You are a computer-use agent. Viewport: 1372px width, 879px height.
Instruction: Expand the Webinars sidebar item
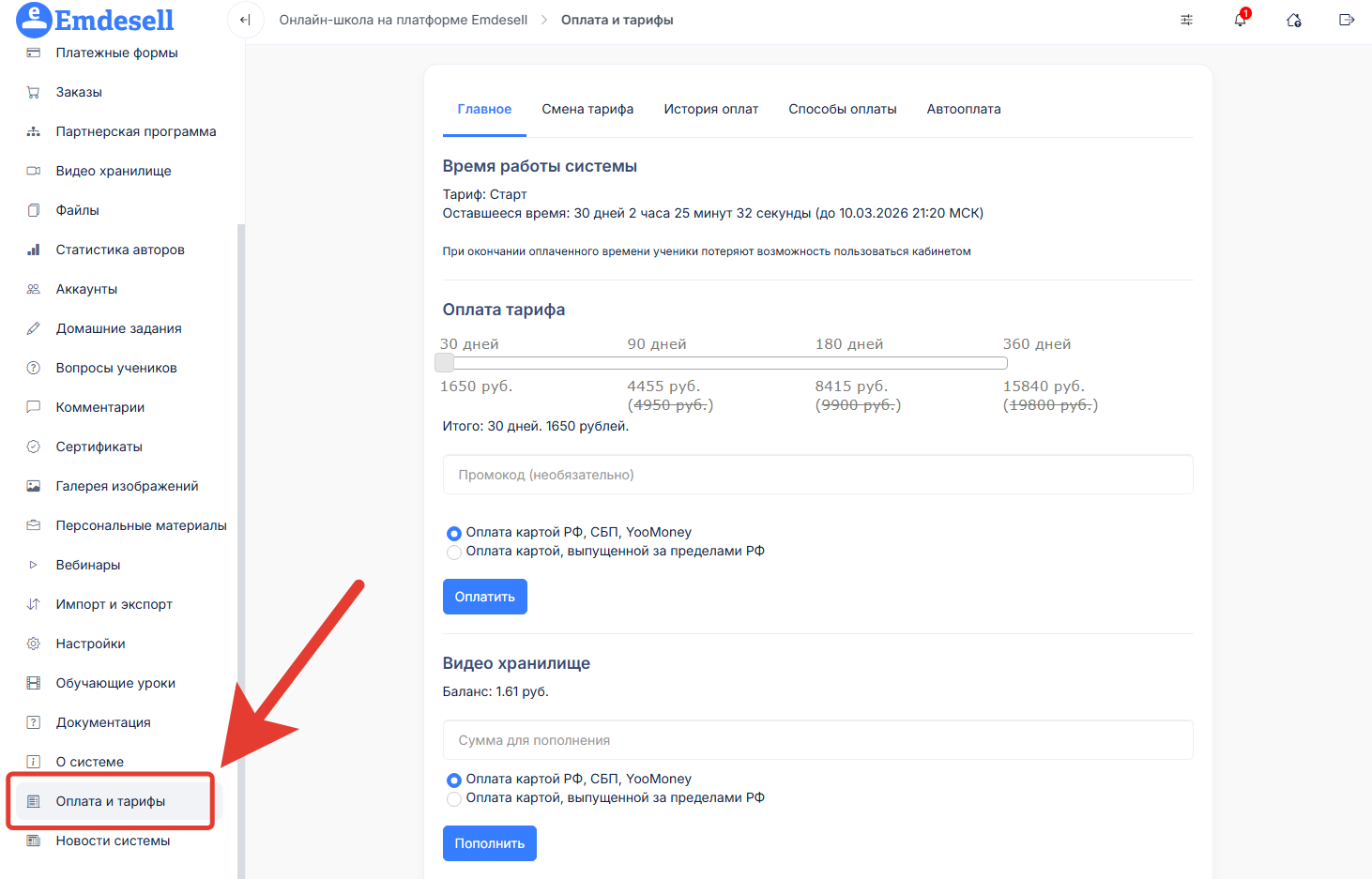34,565
